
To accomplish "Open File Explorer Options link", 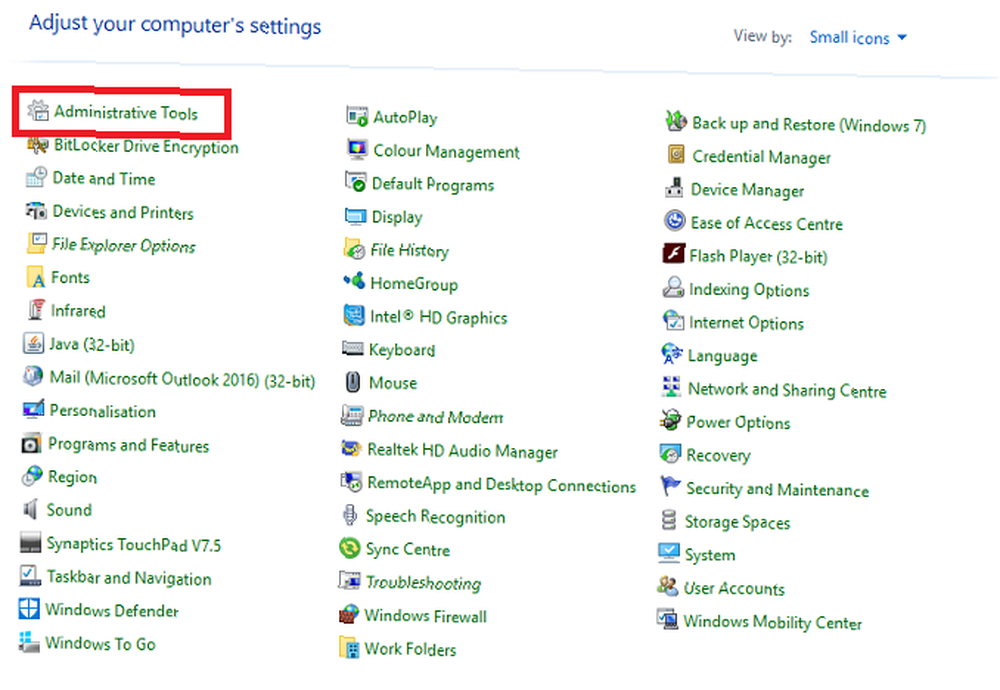I will 124,246.
